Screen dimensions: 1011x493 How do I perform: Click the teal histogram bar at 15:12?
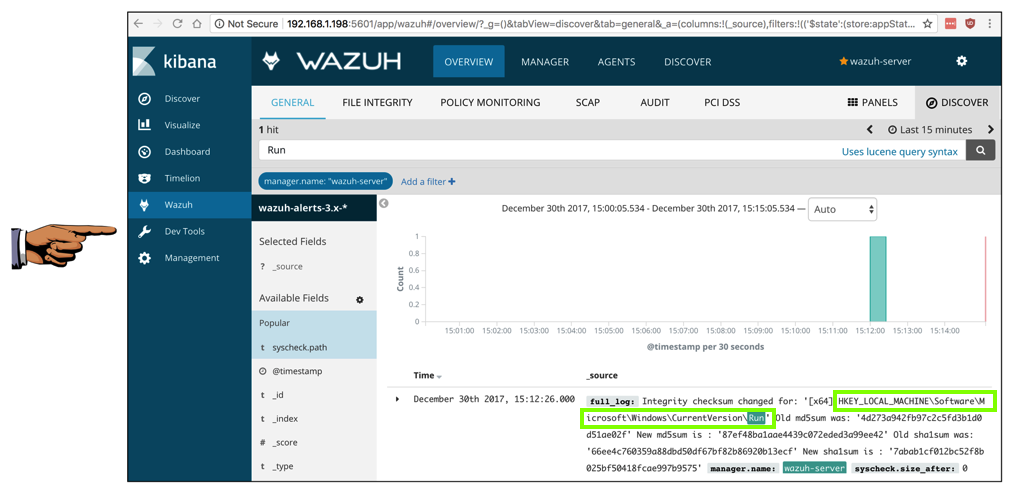pos(878,278)
